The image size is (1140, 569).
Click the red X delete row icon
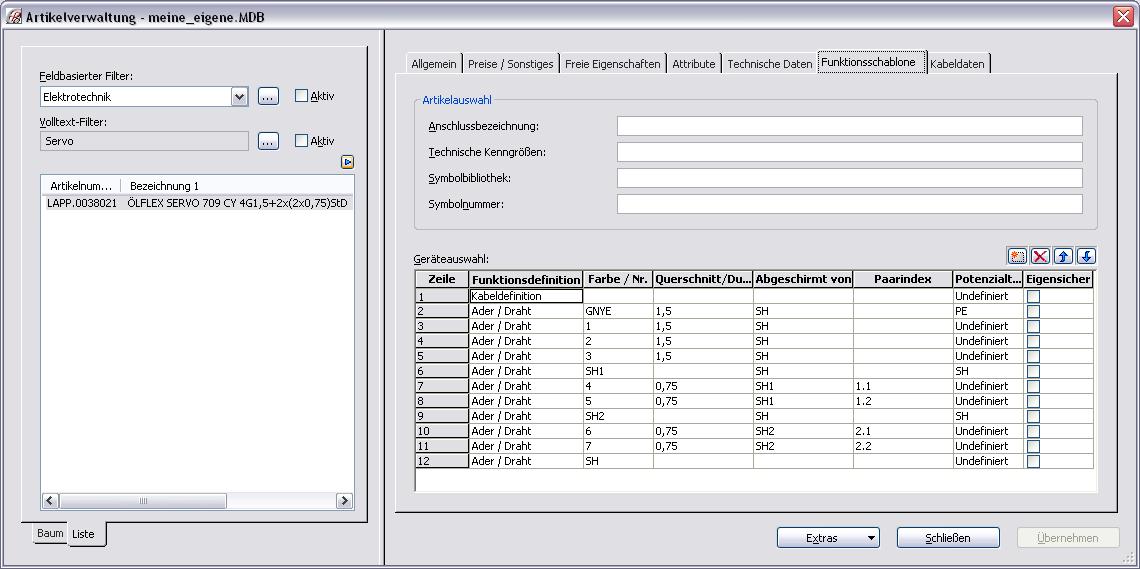click(x=1040, y=256)
